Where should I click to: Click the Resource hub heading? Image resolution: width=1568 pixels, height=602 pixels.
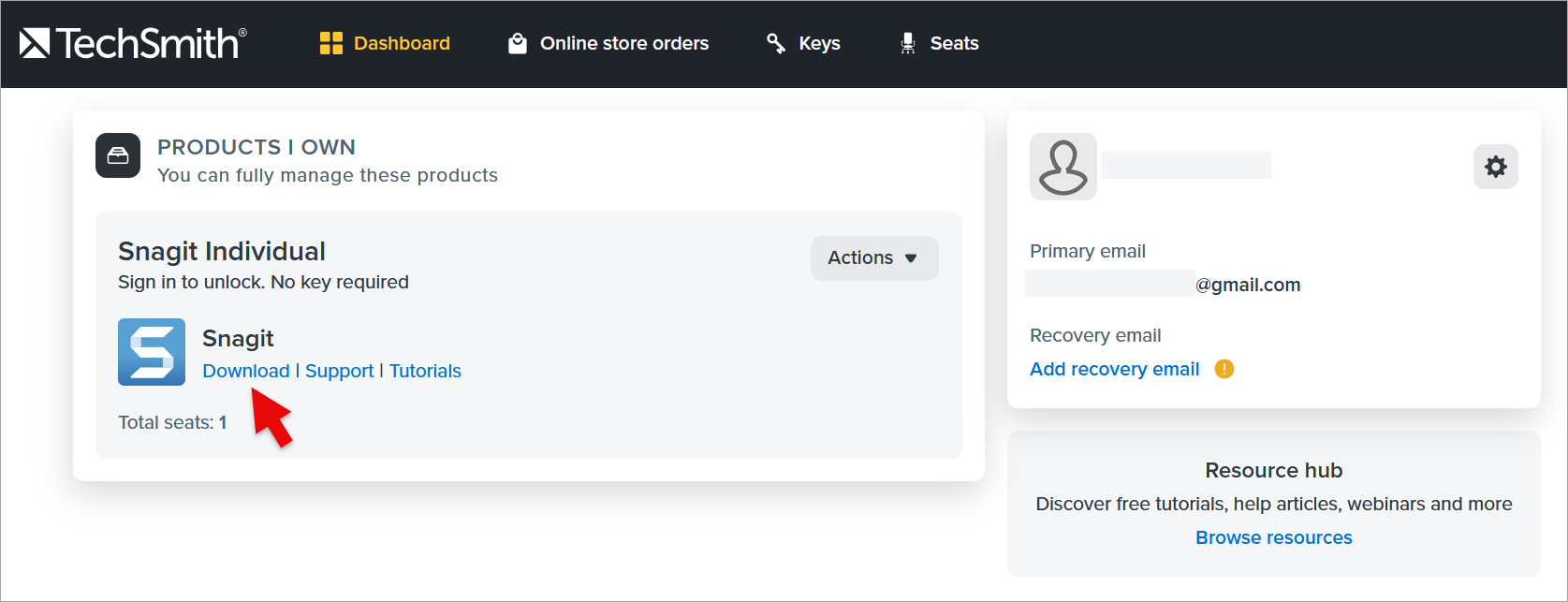[x=1274, y=470]
